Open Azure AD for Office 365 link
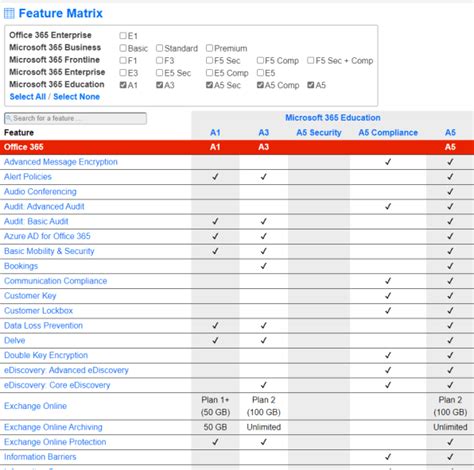Viewport: 474px width, 470px height. click(47, 236)
